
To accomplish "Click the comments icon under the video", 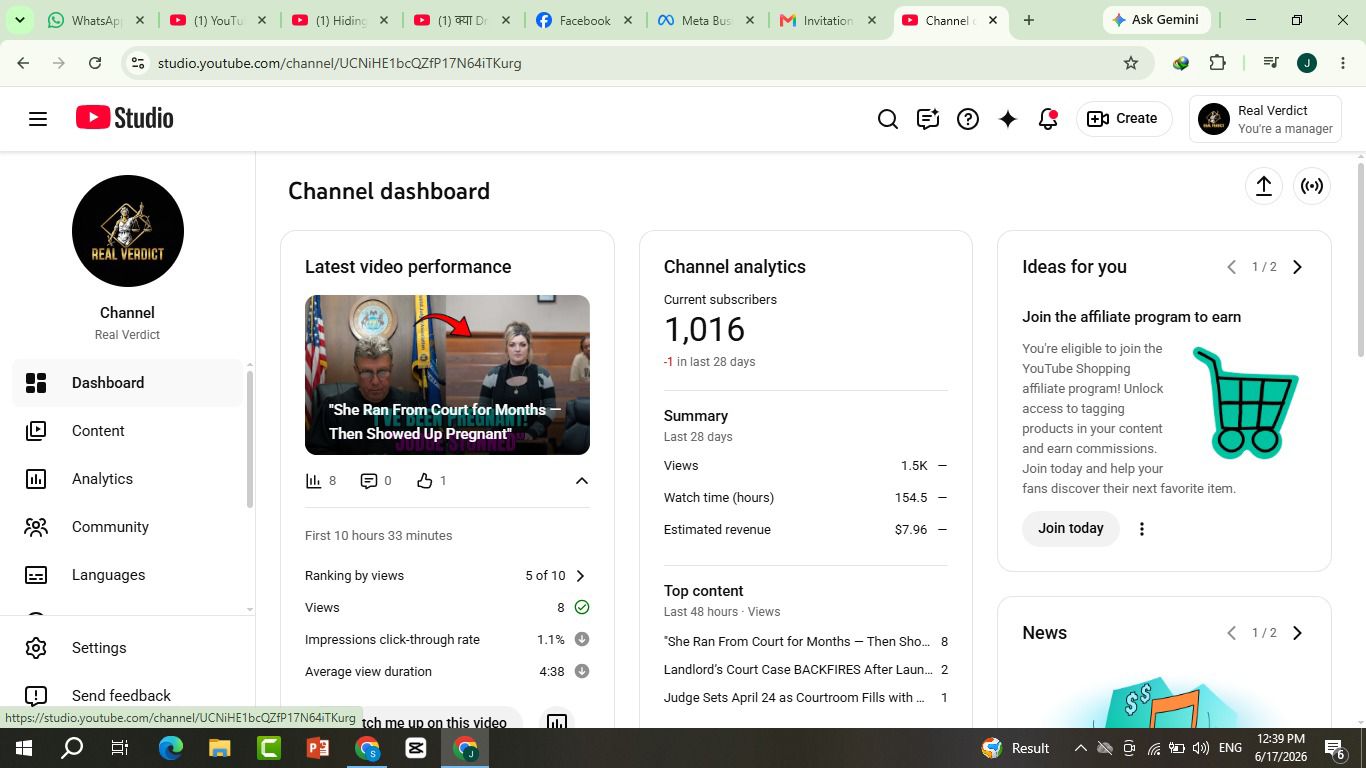I will click(x=369, y=481).
